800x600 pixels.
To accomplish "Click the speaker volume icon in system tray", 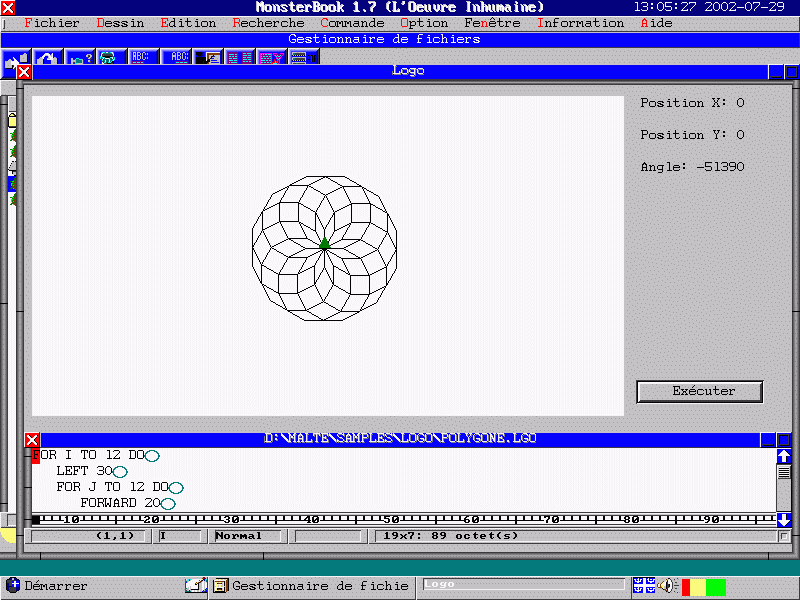I will pyautogui.click(x=667, y=586).
